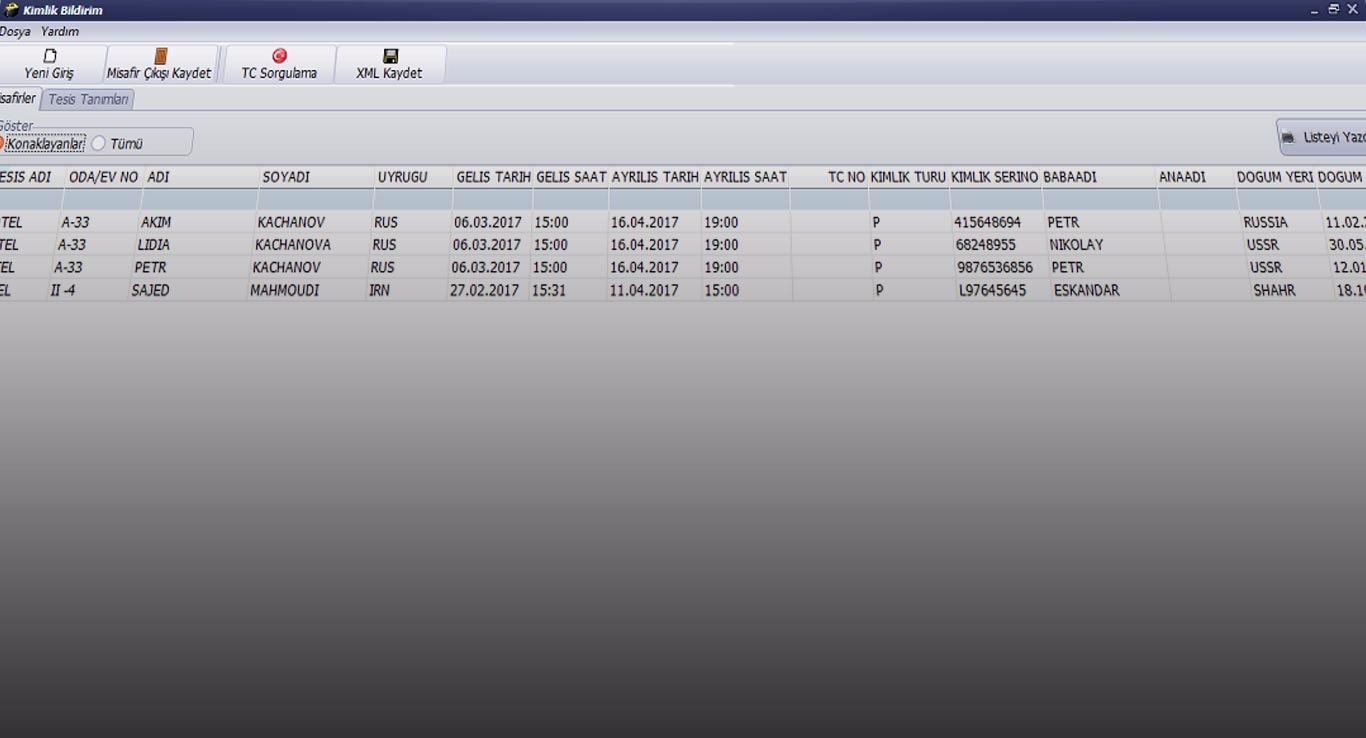Screen dimensions: 1366x738
Task: Switch to the Tesis Tanımları tab
Action: pos(88,100)
